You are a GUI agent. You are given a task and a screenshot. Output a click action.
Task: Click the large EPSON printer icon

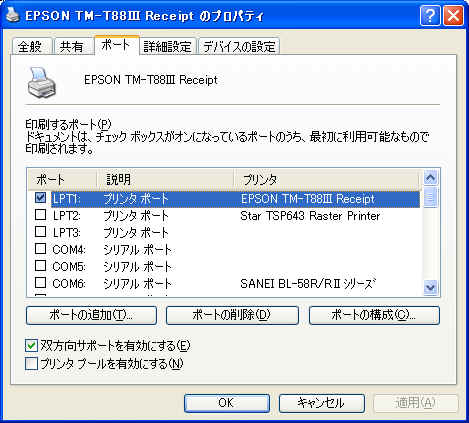[41, 82]
